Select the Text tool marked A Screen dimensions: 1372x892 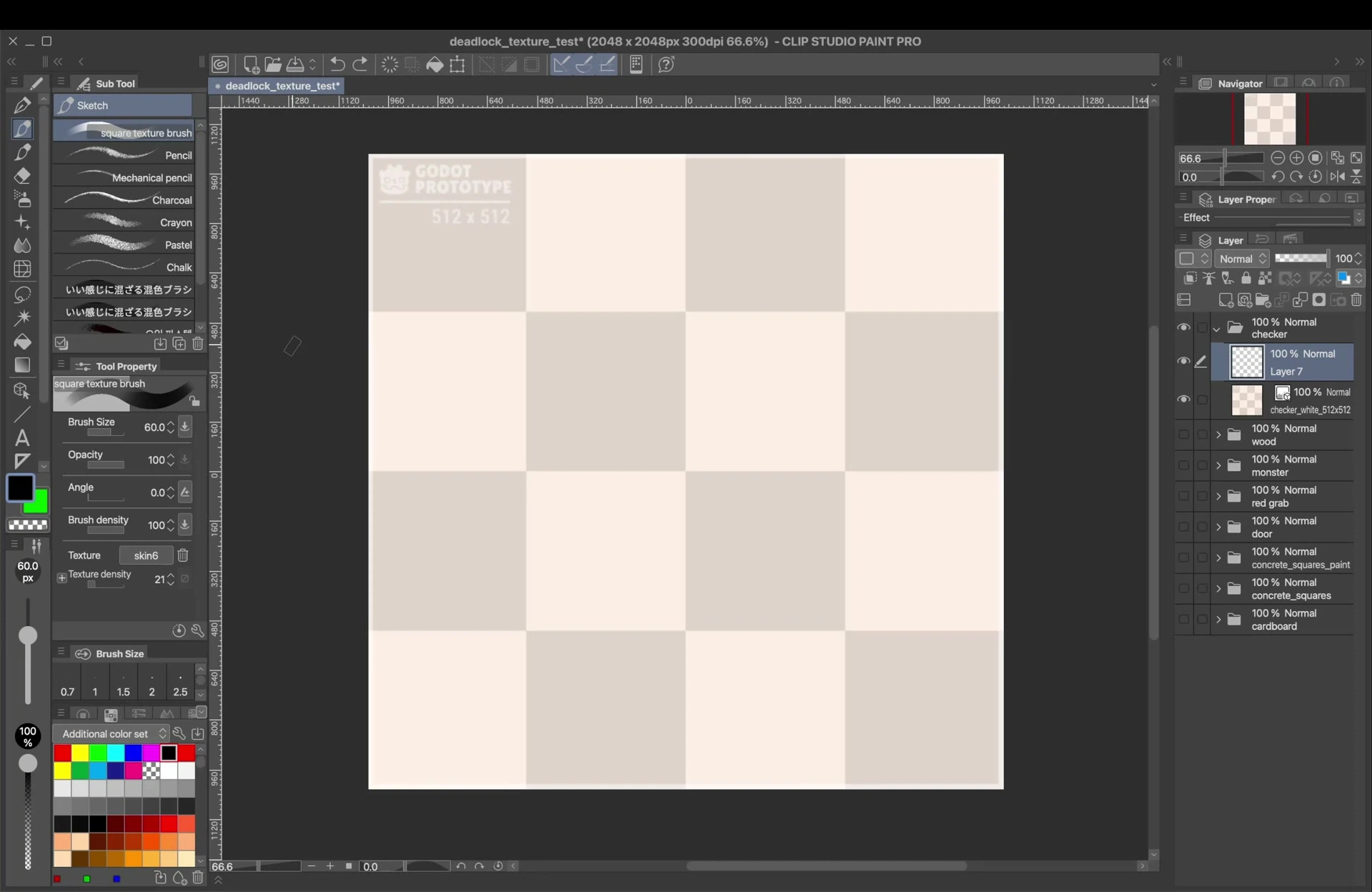click(22, 437)
